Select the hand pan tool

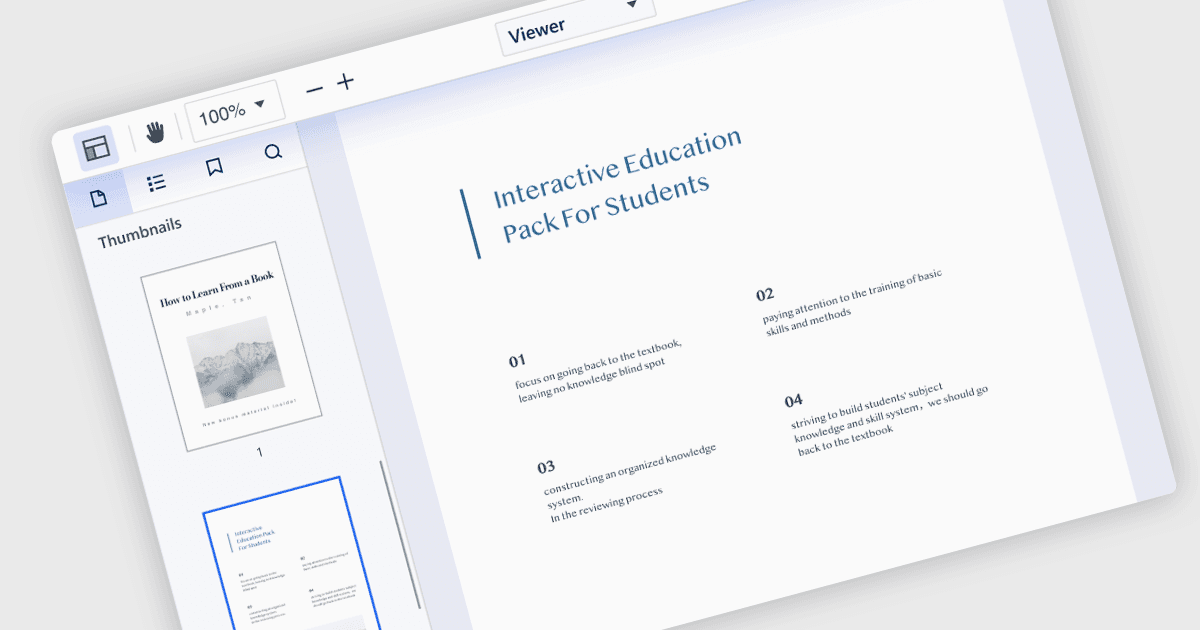[x=154, y=132]
